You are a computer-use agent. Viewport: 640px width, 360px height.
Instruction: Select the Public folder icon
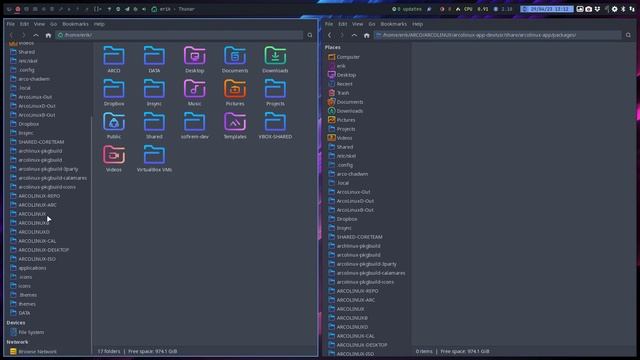pyautogui.click(x=114, y=125)
